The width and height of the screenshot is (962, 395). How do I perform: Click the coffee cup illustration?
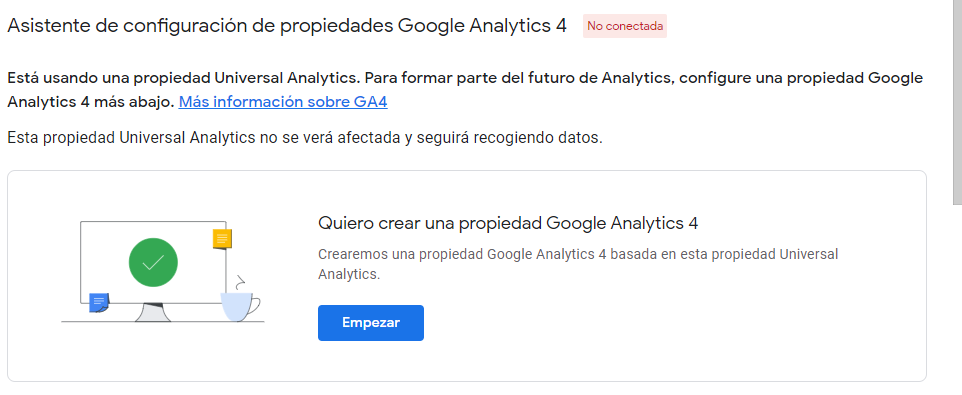pos(239,306)
